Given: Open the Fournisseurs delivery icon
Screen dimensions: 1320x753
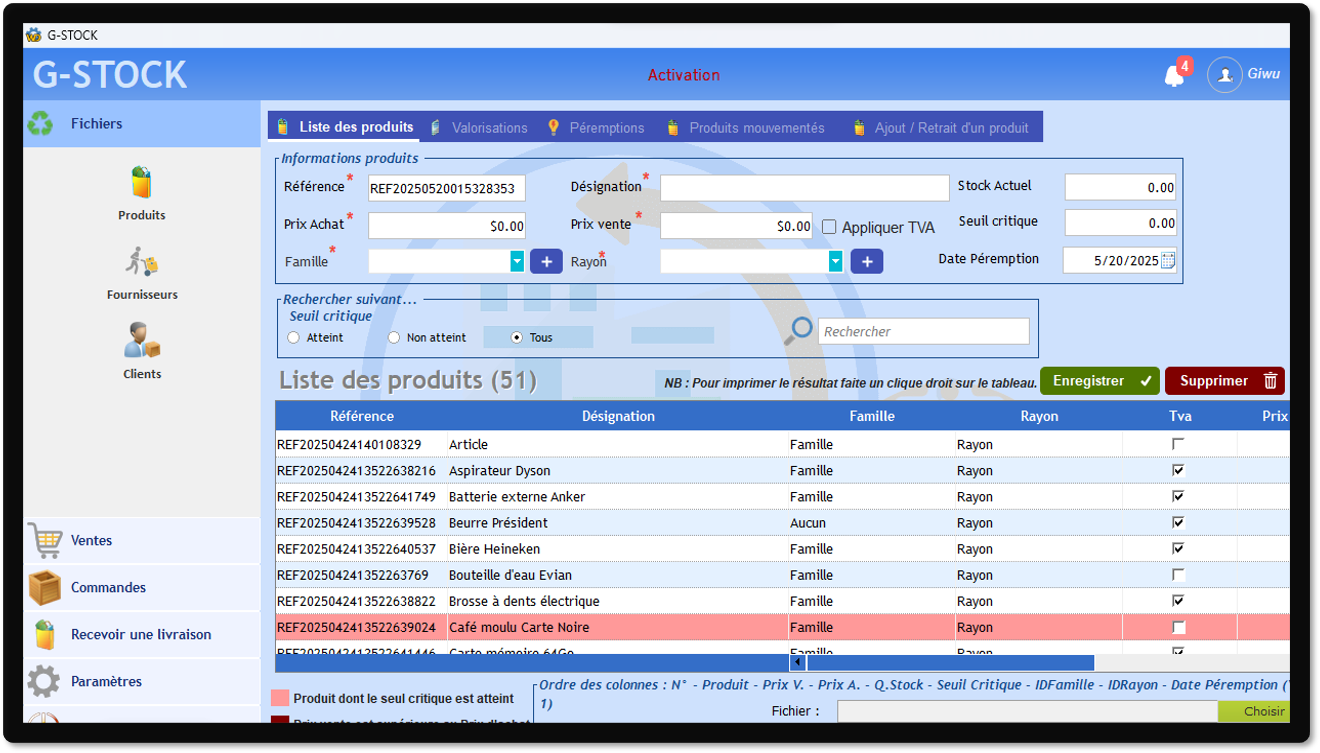Looking at the screenshot, I should coord(142,263).
